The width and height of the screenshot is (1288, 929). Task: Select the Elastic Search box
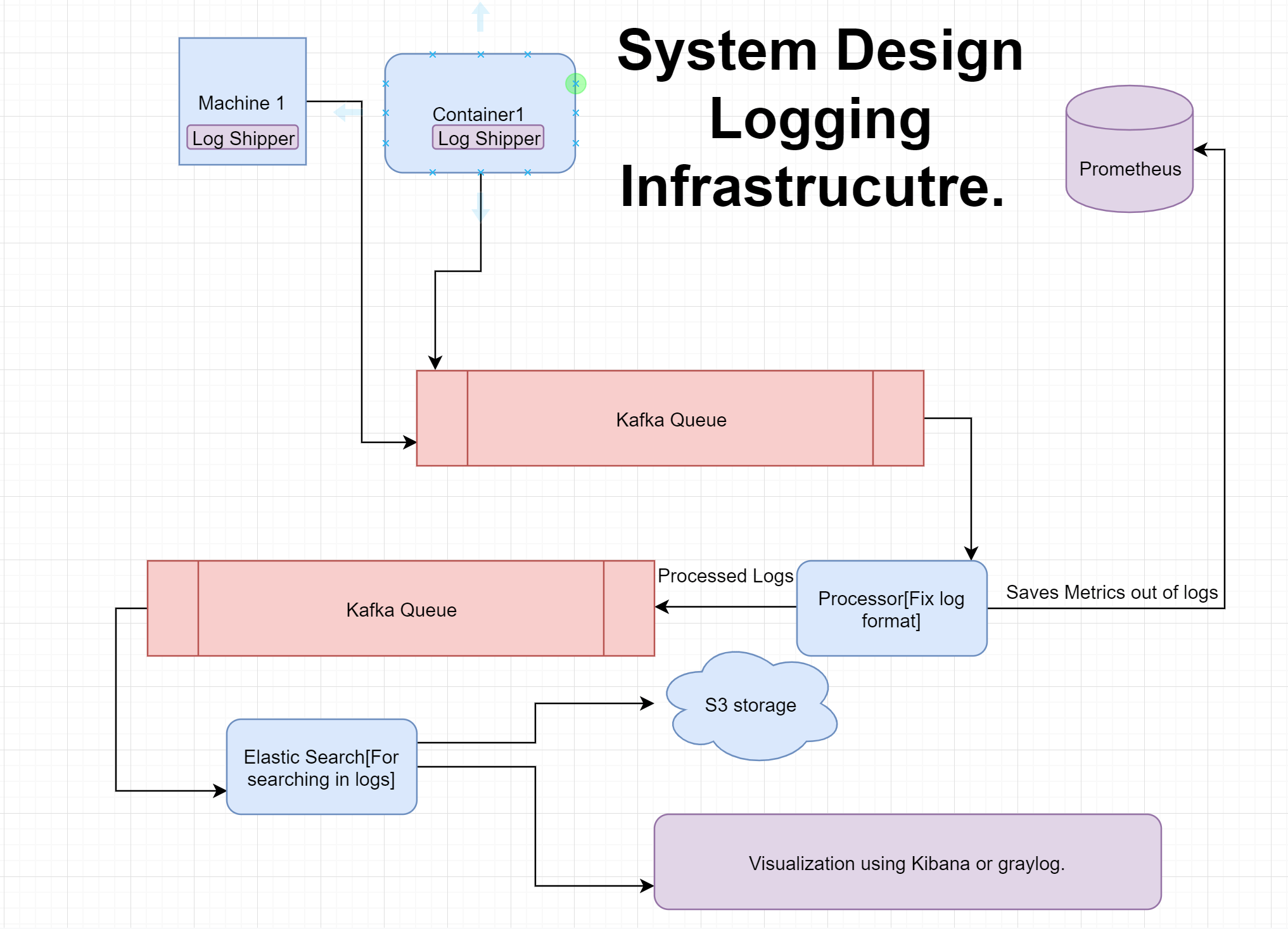tap(321, 767)
